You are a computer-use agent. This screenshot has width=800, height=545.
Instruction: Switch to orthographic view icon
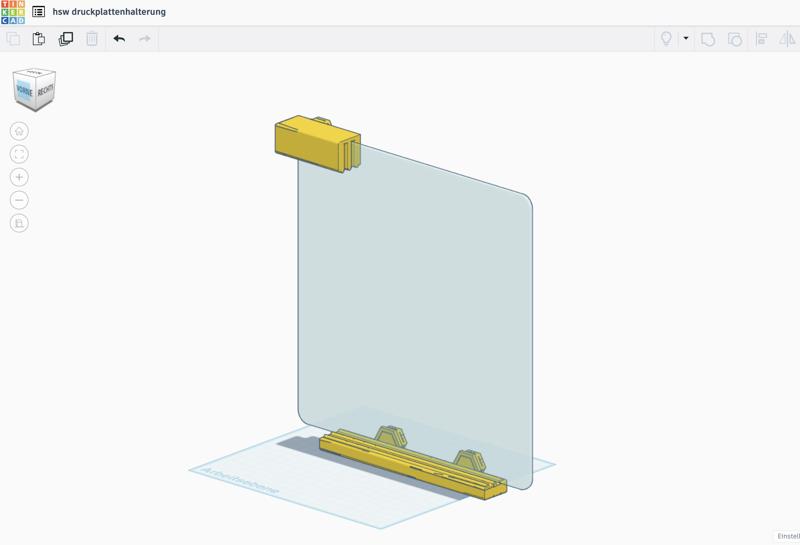tap(19, 223)
